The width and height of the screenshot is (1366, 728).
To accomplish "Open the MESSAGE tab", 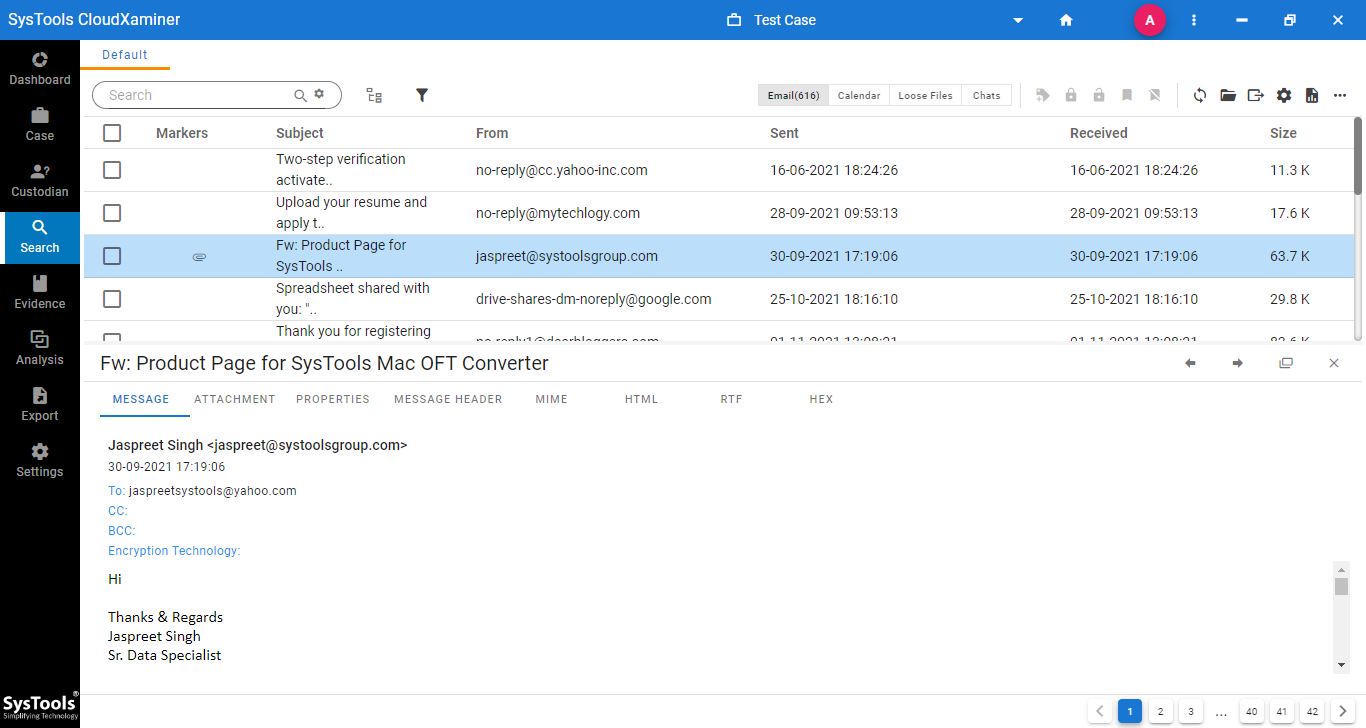I will 141,399.
